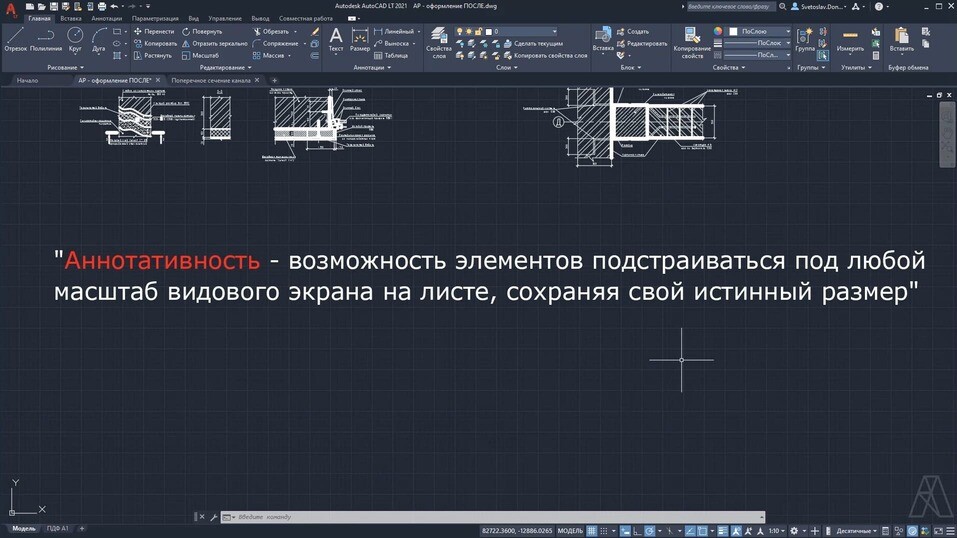The width and height of the screenshot is (957, 538).
Task: Click the Вставка block insert icon
Action: [x=603, y=40]
